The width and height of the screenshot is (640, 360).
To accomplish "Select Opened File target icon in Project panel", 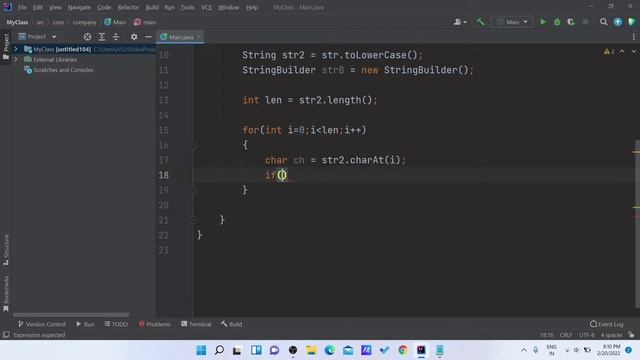I will (x=87, y=37).
